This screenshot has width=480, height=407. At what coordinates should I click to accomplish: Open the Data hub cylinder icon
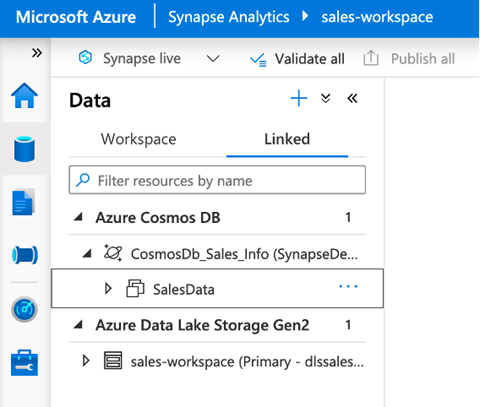(24, 149)
